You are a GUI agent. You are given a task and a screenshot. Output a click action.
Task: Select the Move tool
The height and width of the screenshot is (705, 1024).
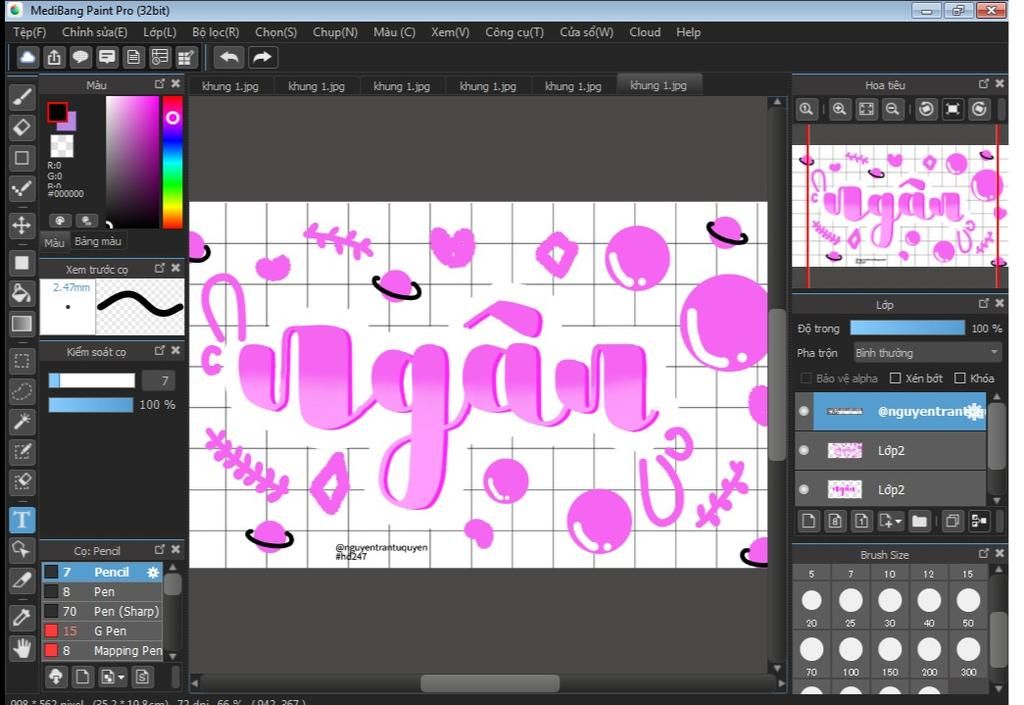click(x=22, y=225)
